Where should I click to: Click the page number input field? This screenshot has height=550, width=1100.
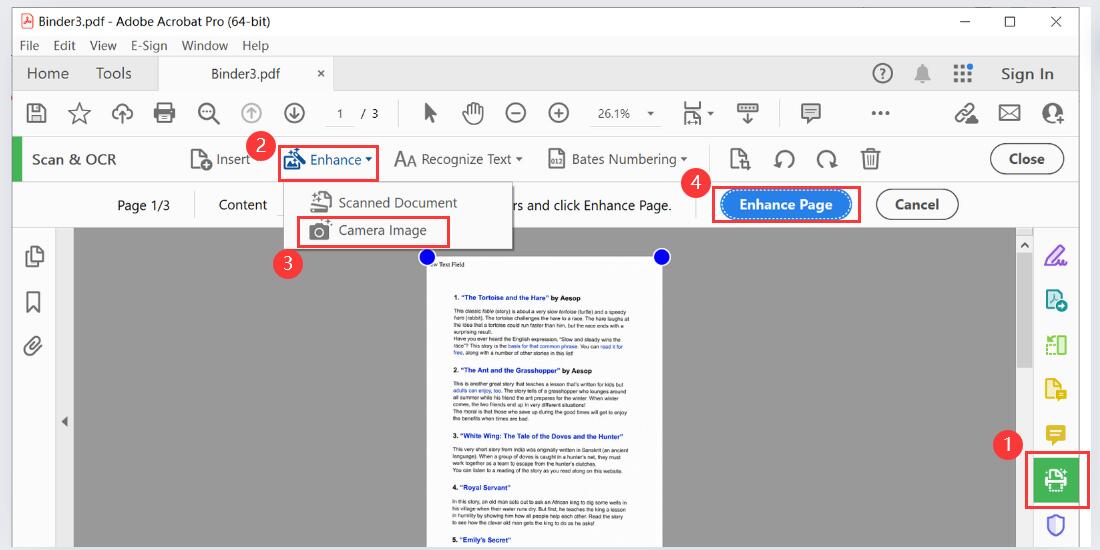[x=339, y=113]
